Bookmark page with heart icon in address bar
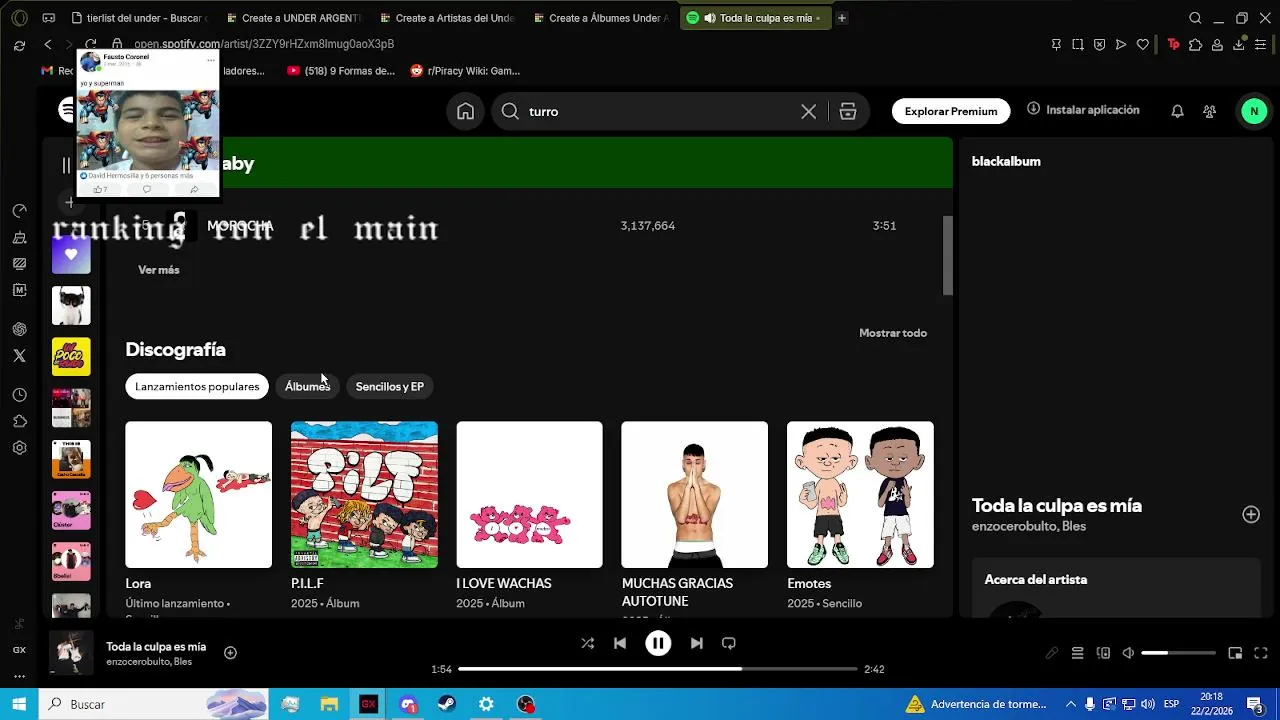 click(1143, 44)
